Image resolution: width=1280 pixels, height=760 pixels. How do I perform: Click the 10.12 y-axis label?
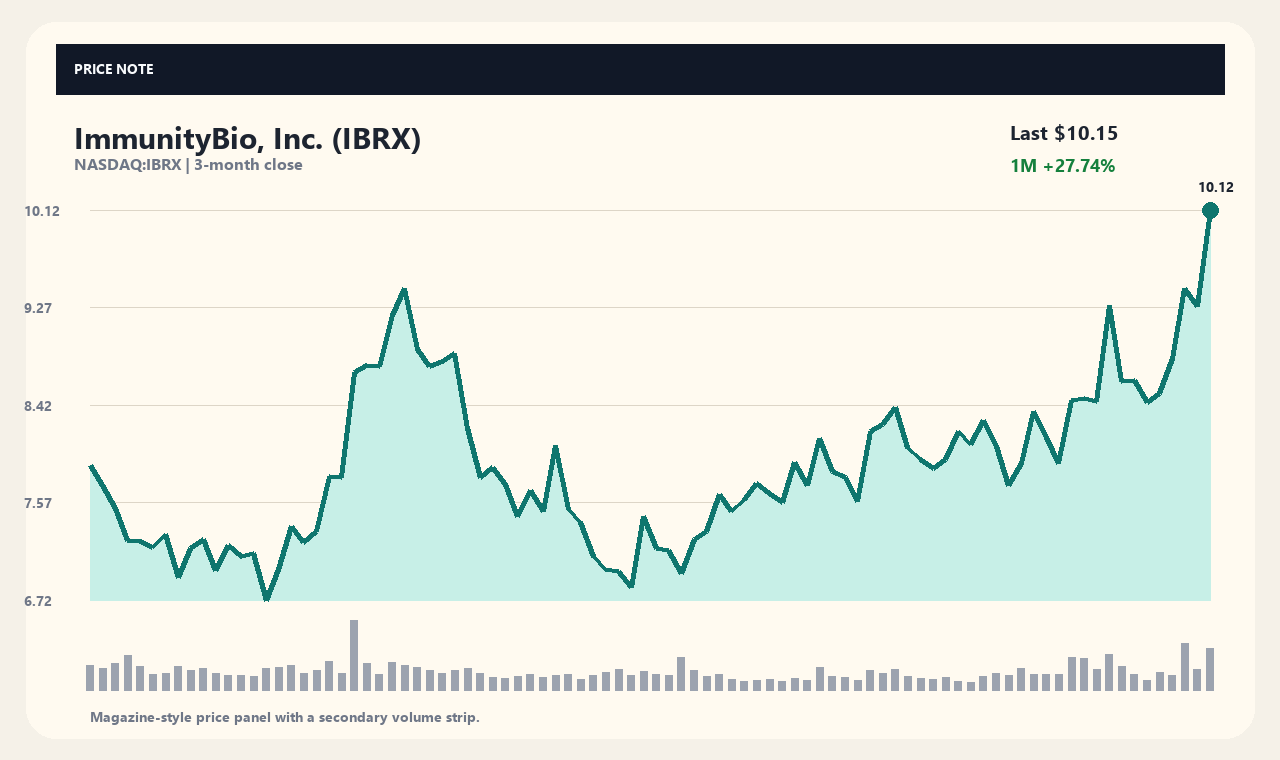(x=43, y=211)
